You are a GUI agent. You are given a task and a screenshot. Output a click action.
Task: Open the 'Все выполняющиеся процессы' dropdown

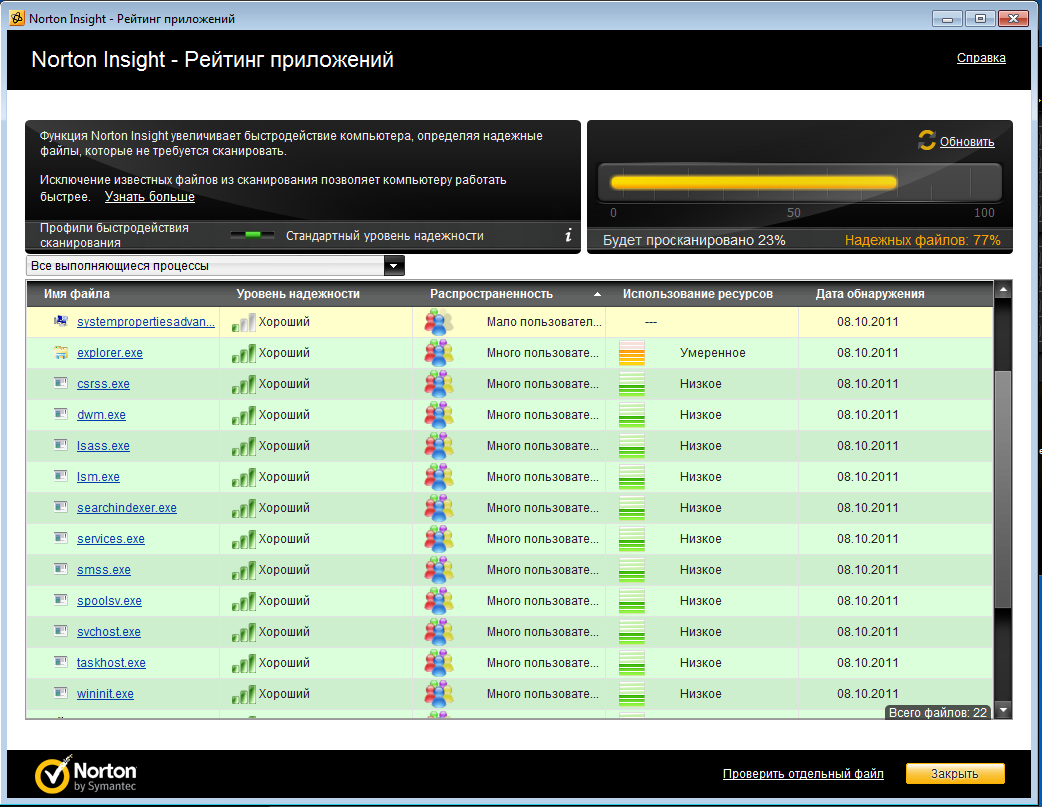[393, 266]
